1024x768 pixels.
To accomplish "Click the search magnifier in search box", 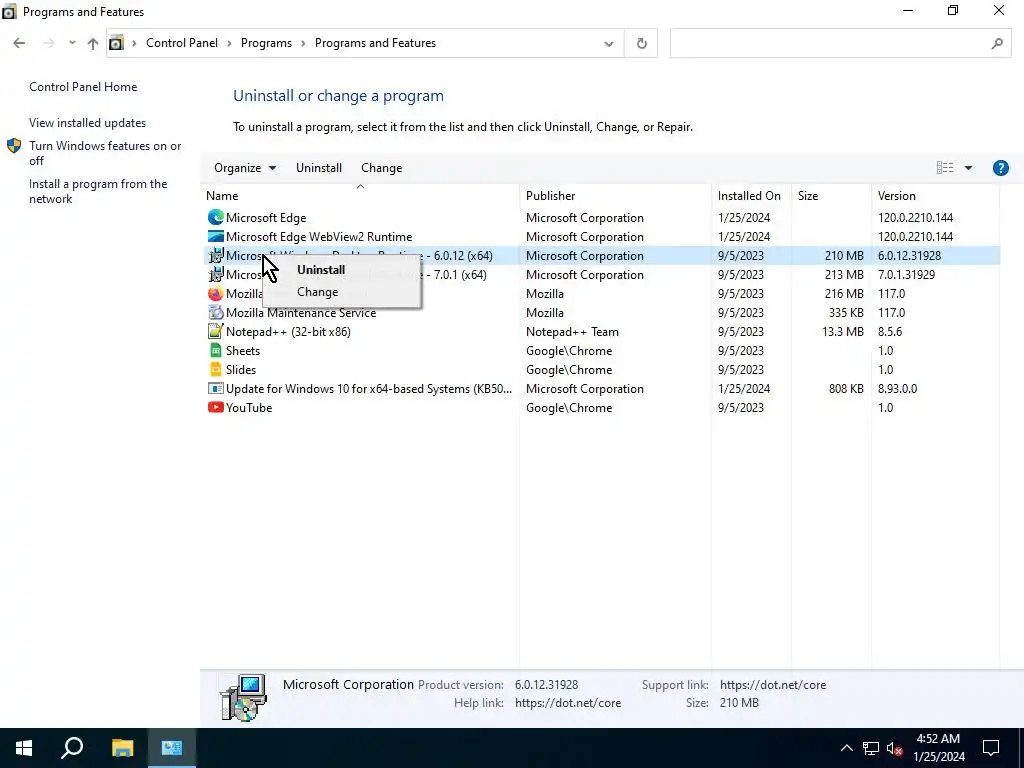I will (x=997, y=43).
